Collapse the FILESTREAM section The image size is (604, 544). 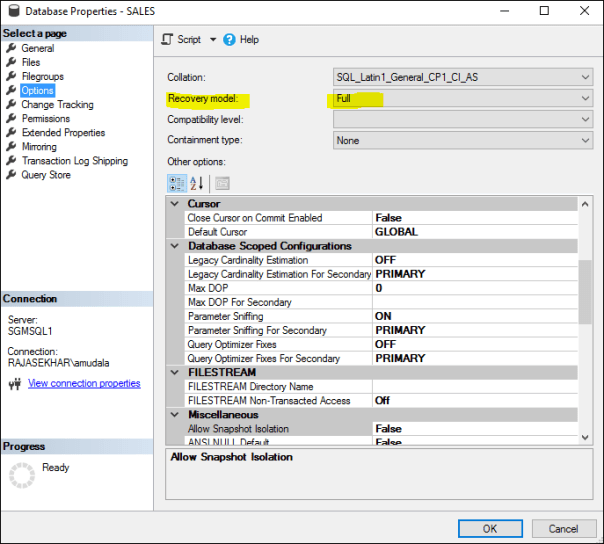pyautogui.click(x=175, y=372)
